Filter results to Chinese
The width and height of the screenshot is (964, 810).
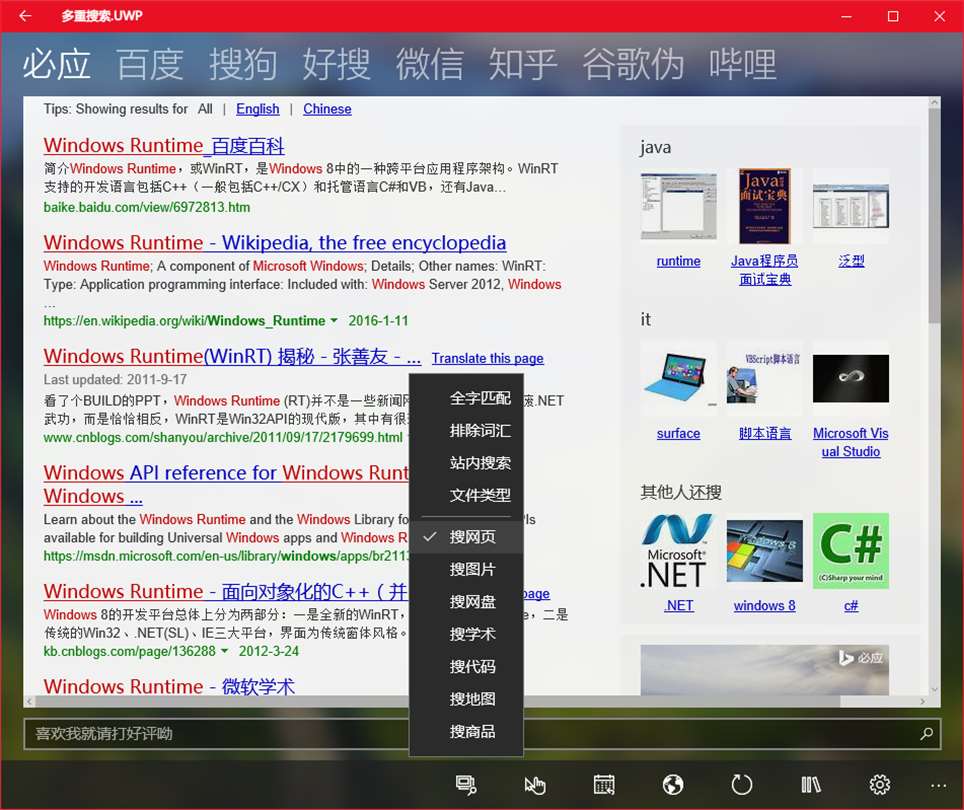(327, 109)
